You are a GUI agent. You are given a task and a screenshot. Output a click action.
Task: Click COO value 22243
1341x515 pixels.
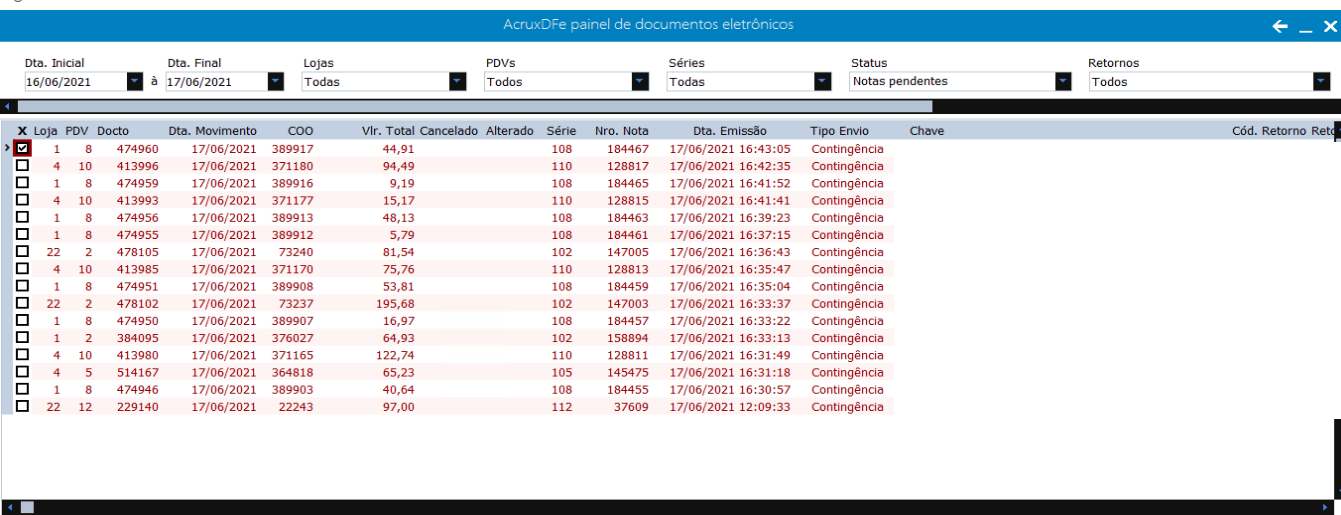[296, 407]
